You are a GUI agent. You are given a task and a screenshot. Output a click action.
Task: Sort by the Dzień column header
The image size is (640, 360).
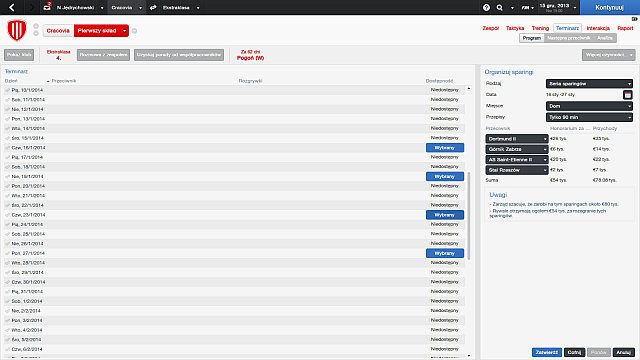coord(11,81)
